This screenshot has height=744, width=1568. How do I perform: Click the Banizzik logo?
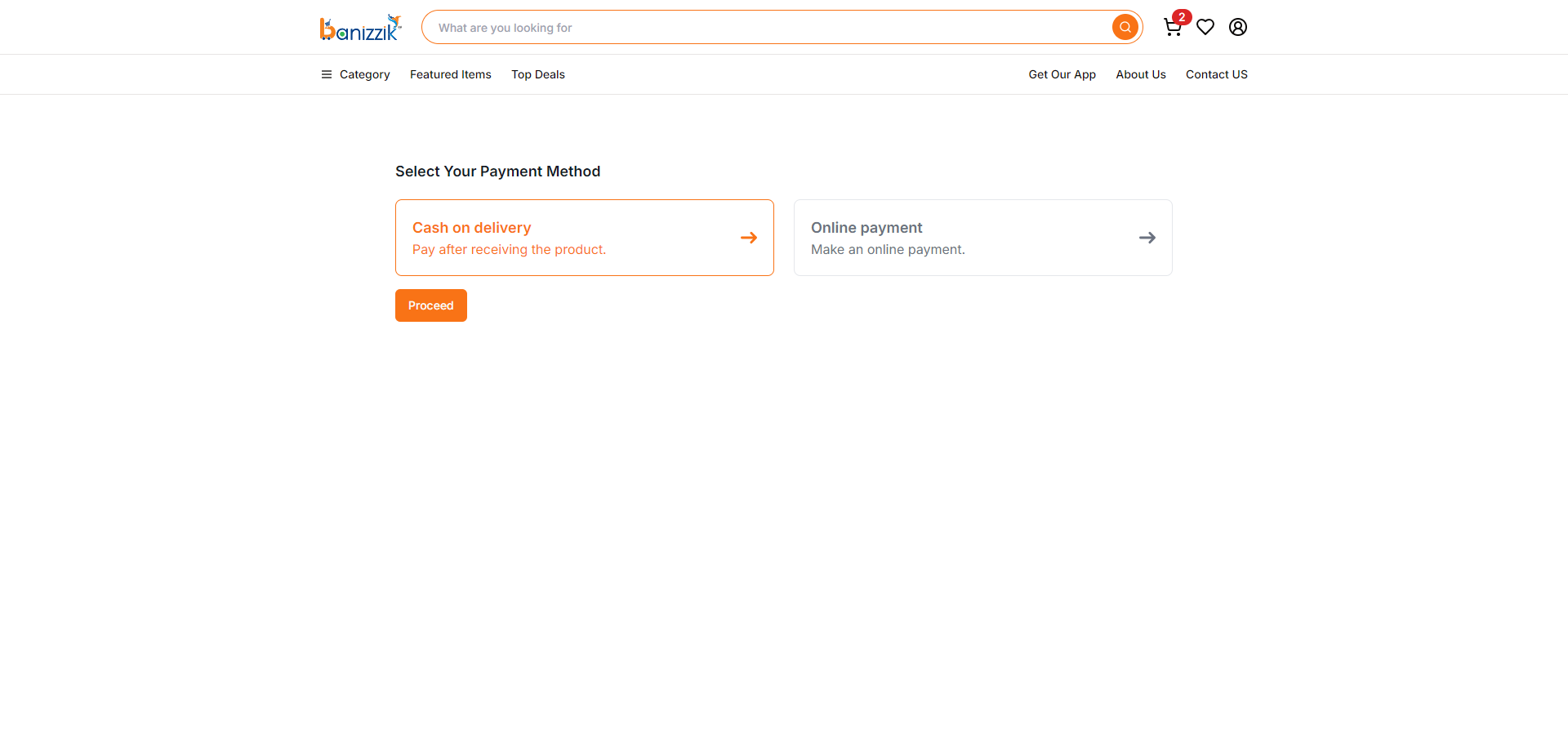coord(360,28)
